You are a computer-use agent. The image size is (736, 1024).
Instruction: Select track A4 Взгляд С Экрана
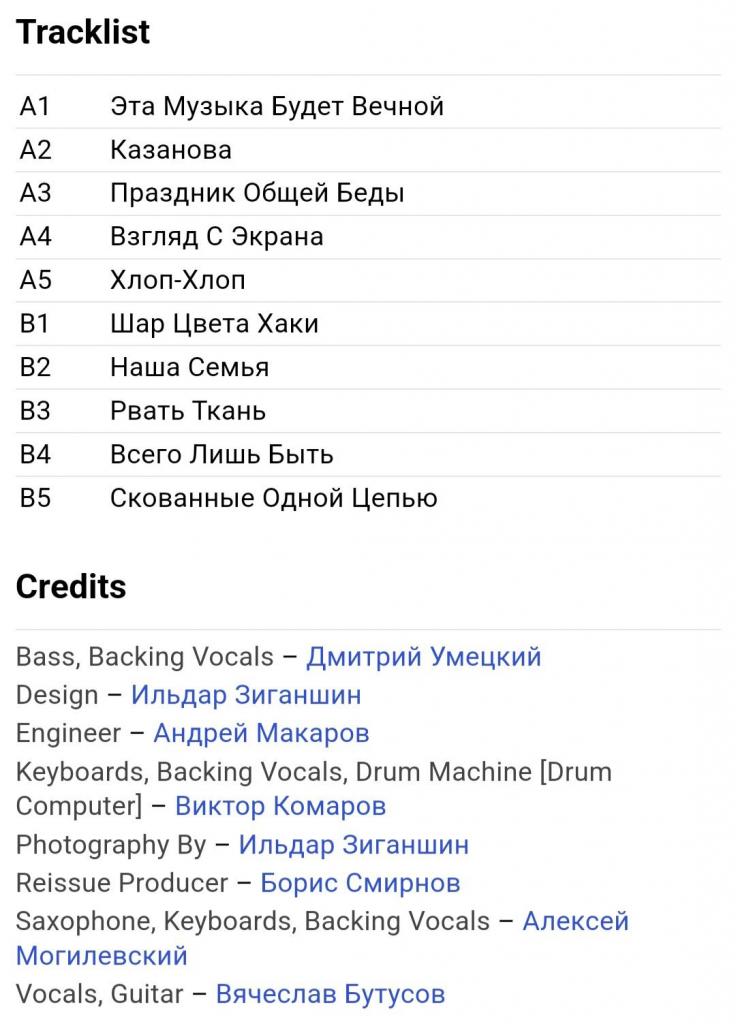coord(368,236)
